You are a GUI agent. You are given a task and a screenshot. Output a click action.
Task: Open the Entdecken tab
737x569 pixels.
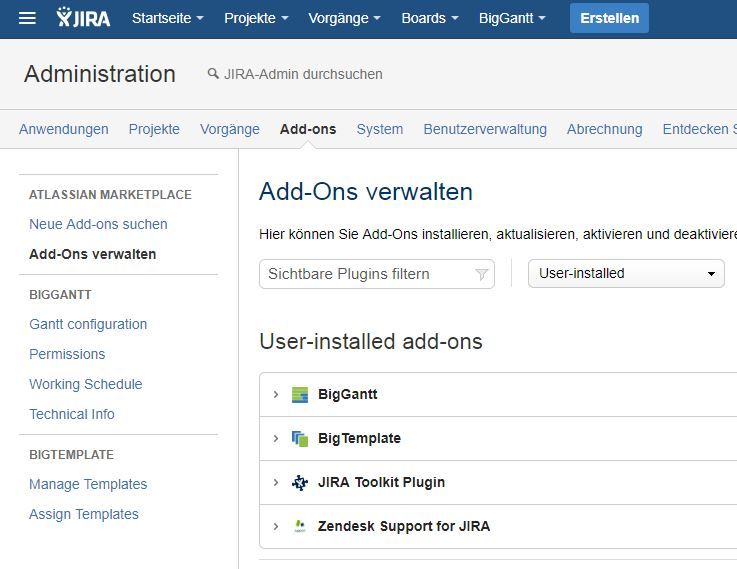[699, 129]
